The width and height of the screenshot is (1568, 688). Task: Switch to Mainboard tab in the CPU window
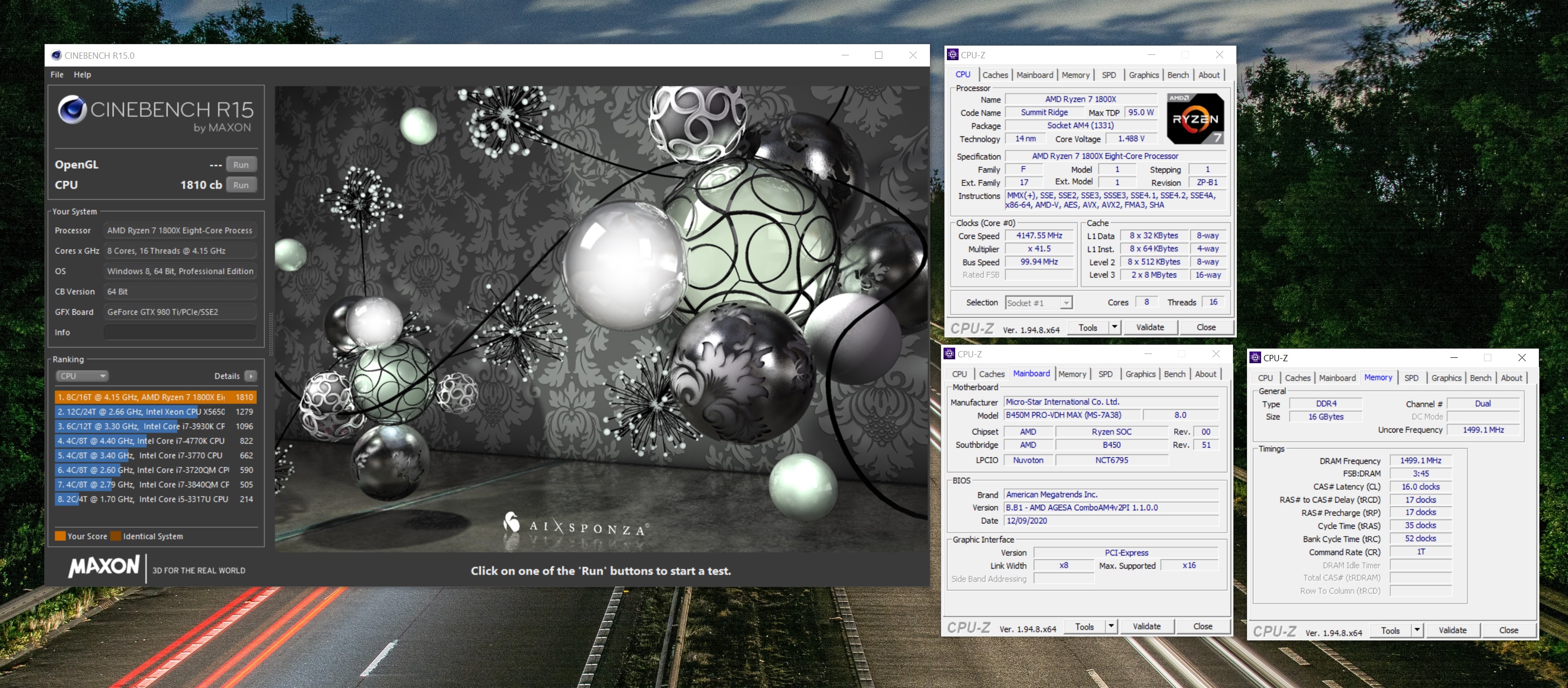point(1034,75)
